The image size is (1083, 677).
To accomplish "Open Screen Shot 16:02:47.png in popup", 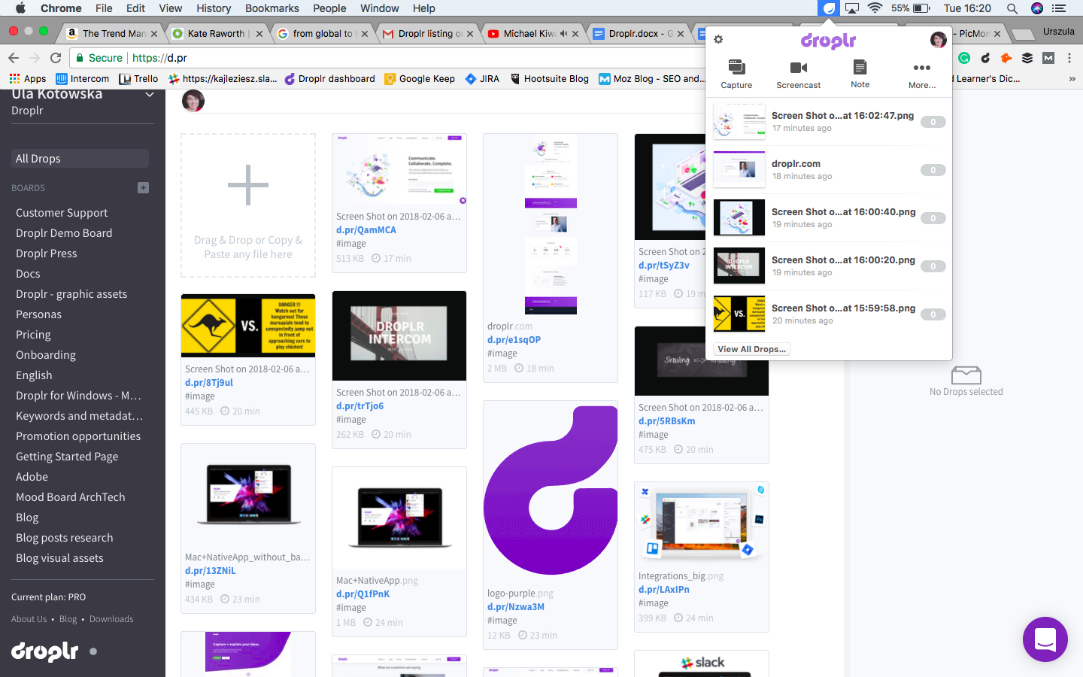I will pos(829,122).
